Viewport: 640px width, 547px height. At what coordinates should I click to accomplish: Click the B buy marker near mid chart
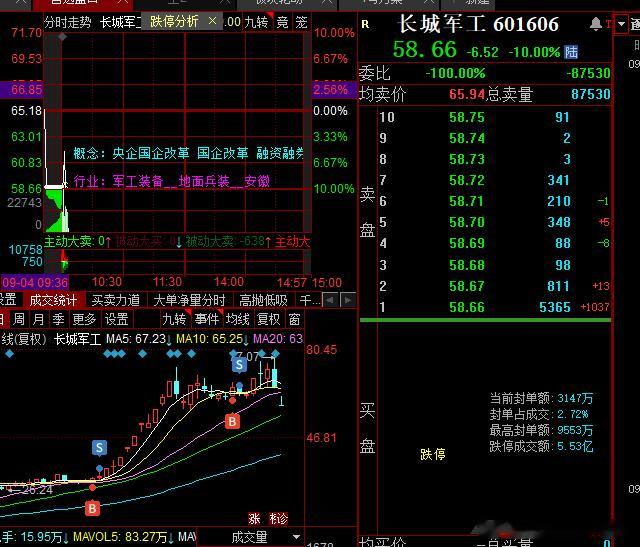[232, 422]
